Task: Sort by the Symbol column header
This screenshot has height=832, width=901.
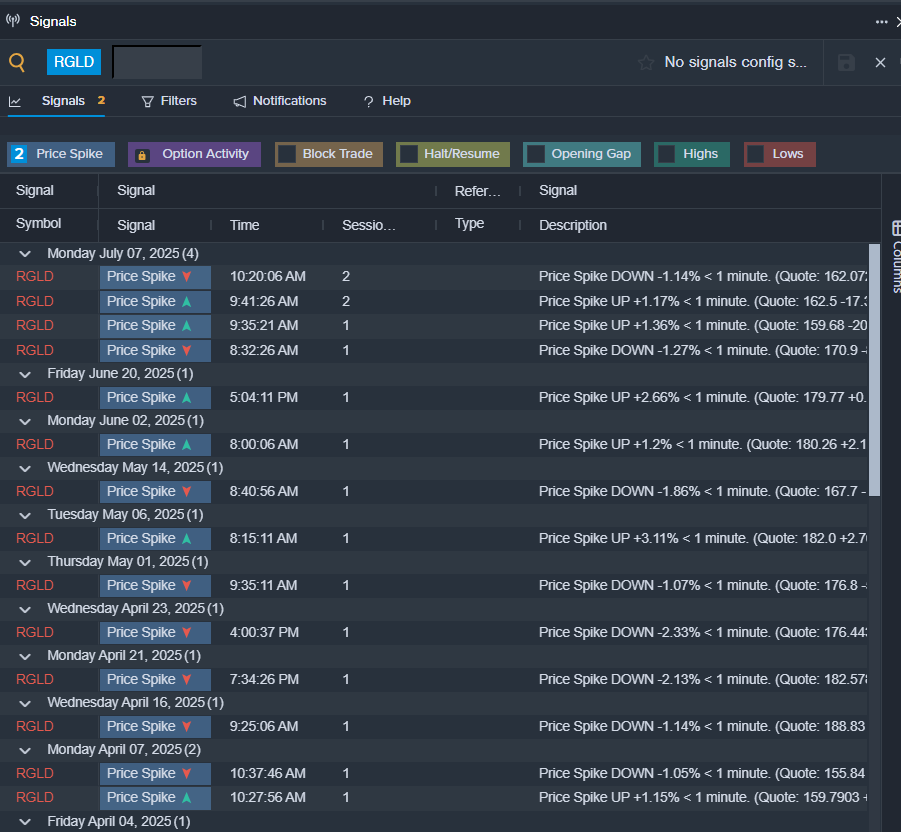Action: [x=38, y=224]
